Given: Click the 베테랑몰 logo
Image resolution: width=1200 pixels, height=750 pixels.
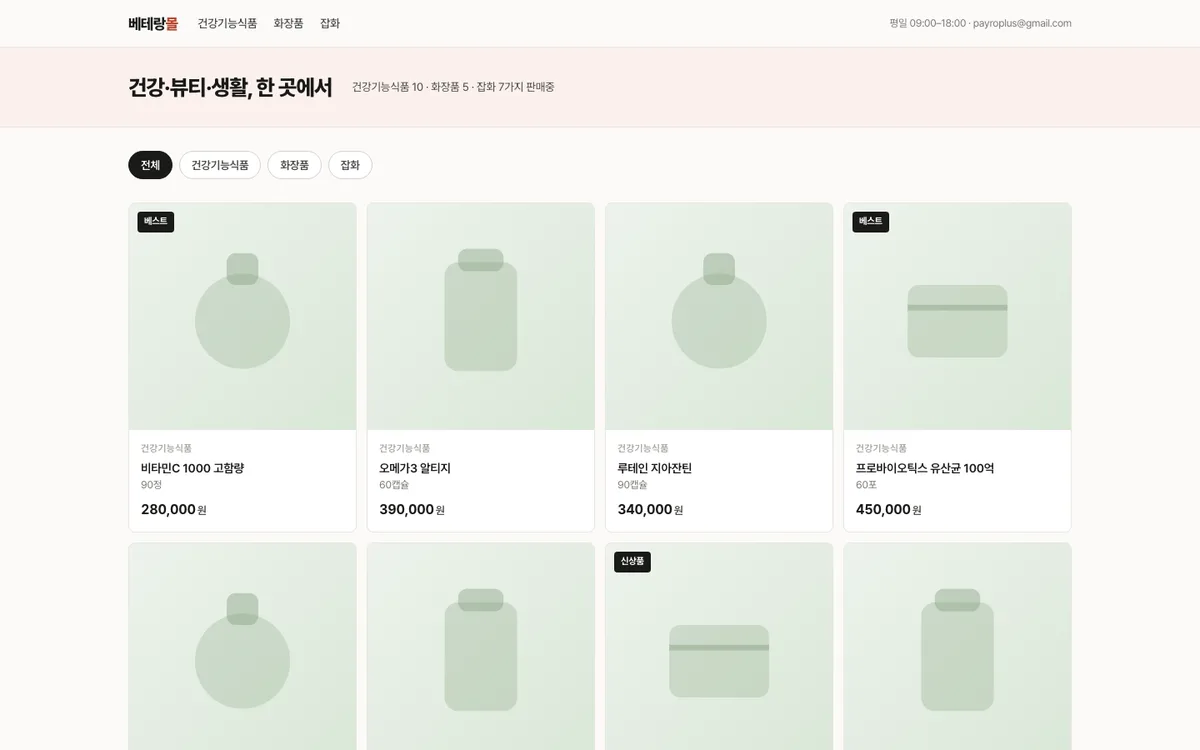Looking at the screenshot, I should (x=153, y=23).
